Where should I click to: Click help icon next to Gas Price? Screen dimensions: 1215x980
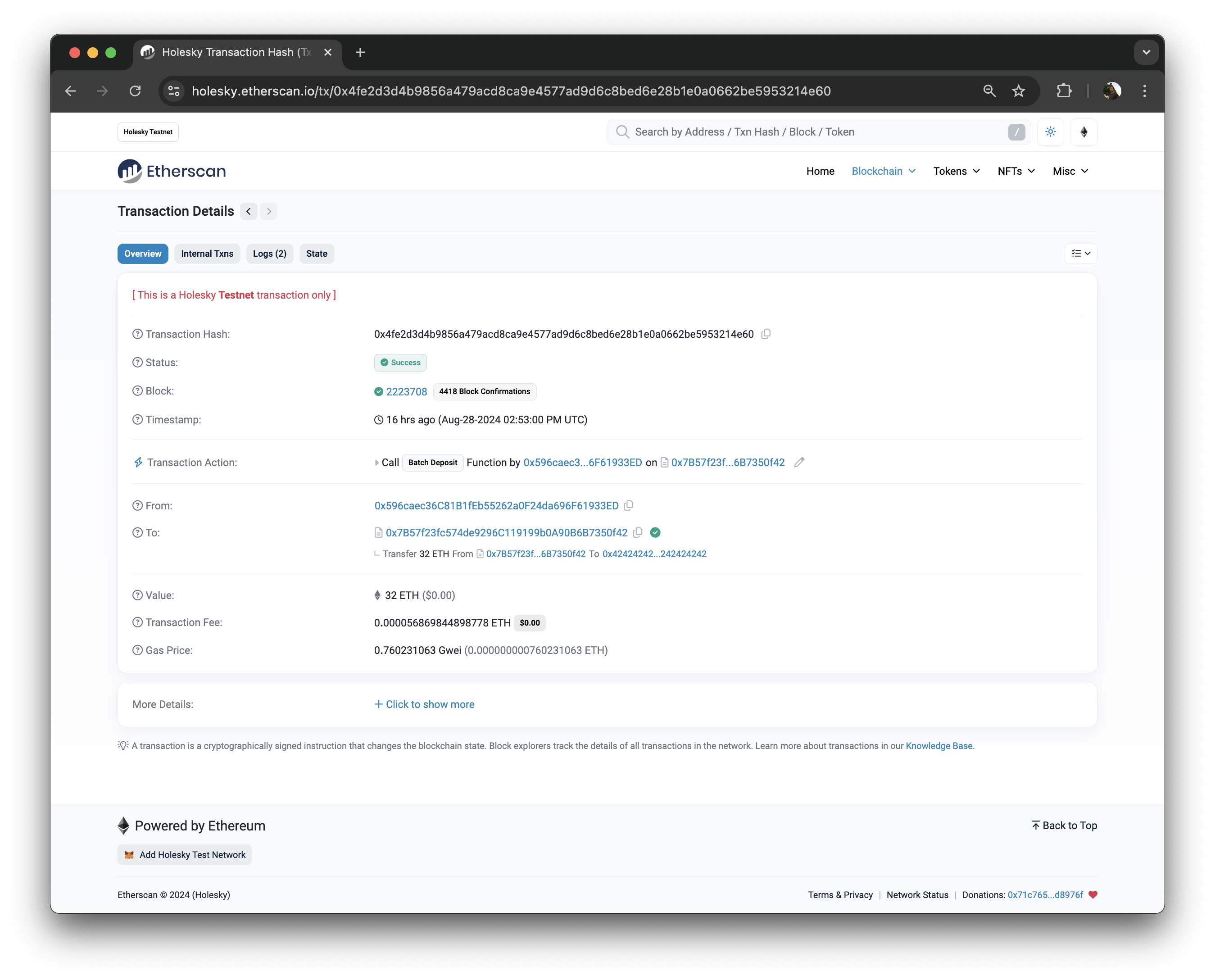coord(138,650)
